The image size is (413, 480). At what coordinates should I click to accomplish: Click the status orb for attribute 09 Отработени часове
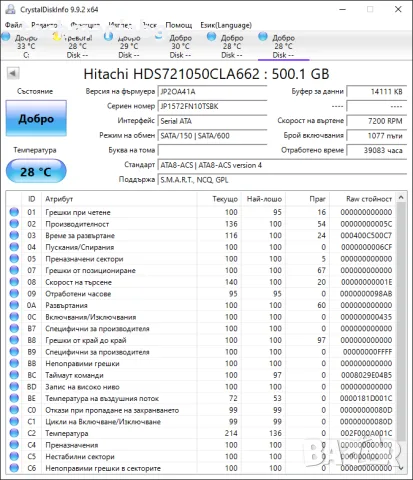(14, 294)
